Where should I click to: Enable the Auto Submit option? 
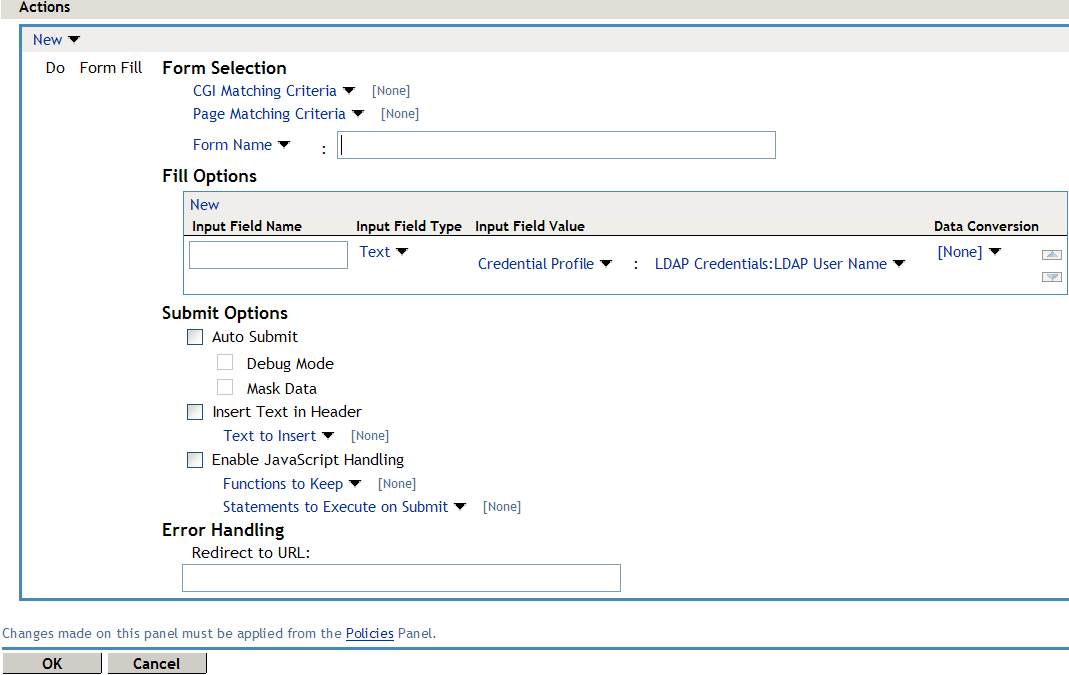(194, 337)
